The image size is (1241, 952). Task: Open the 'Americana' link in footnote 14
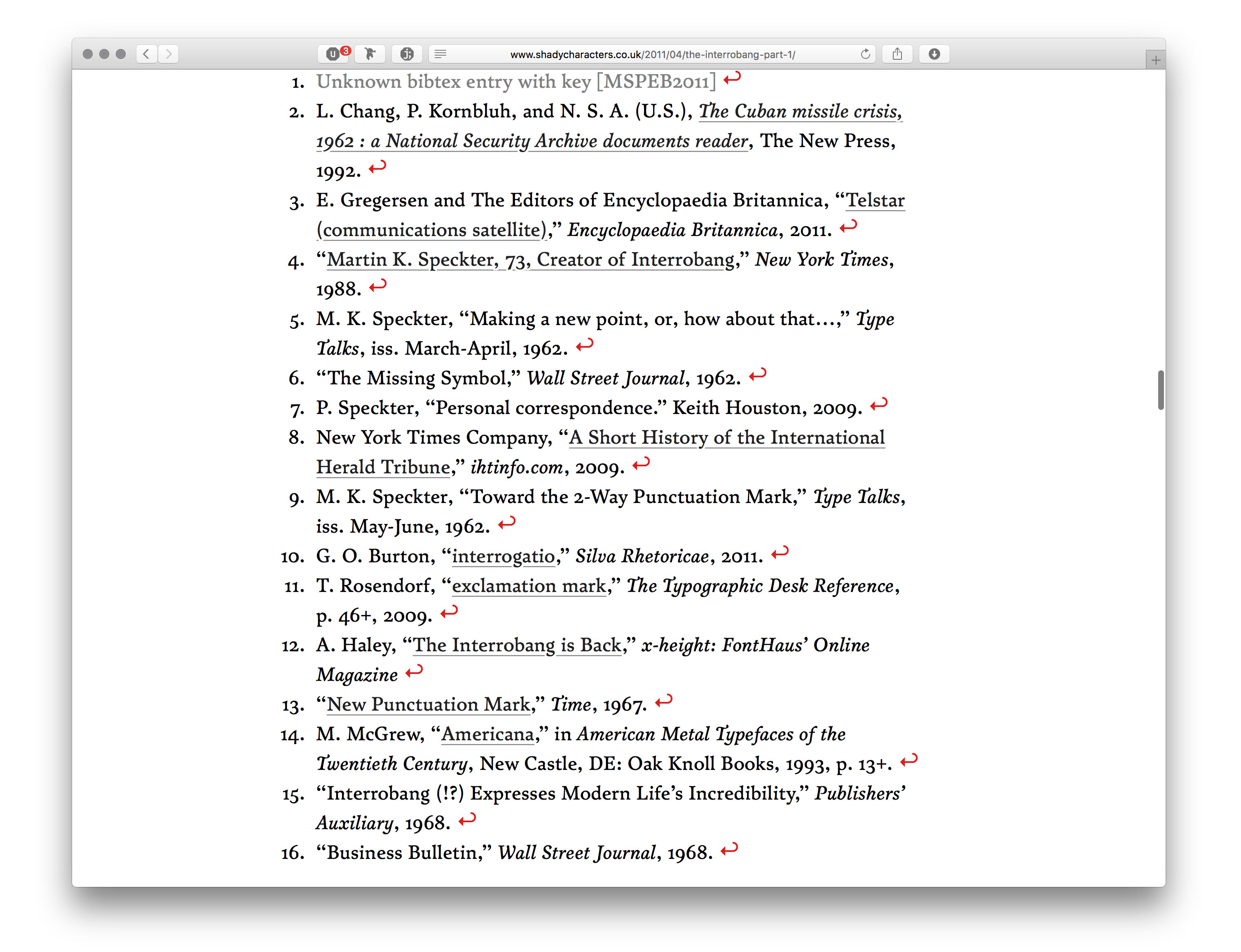487,734
